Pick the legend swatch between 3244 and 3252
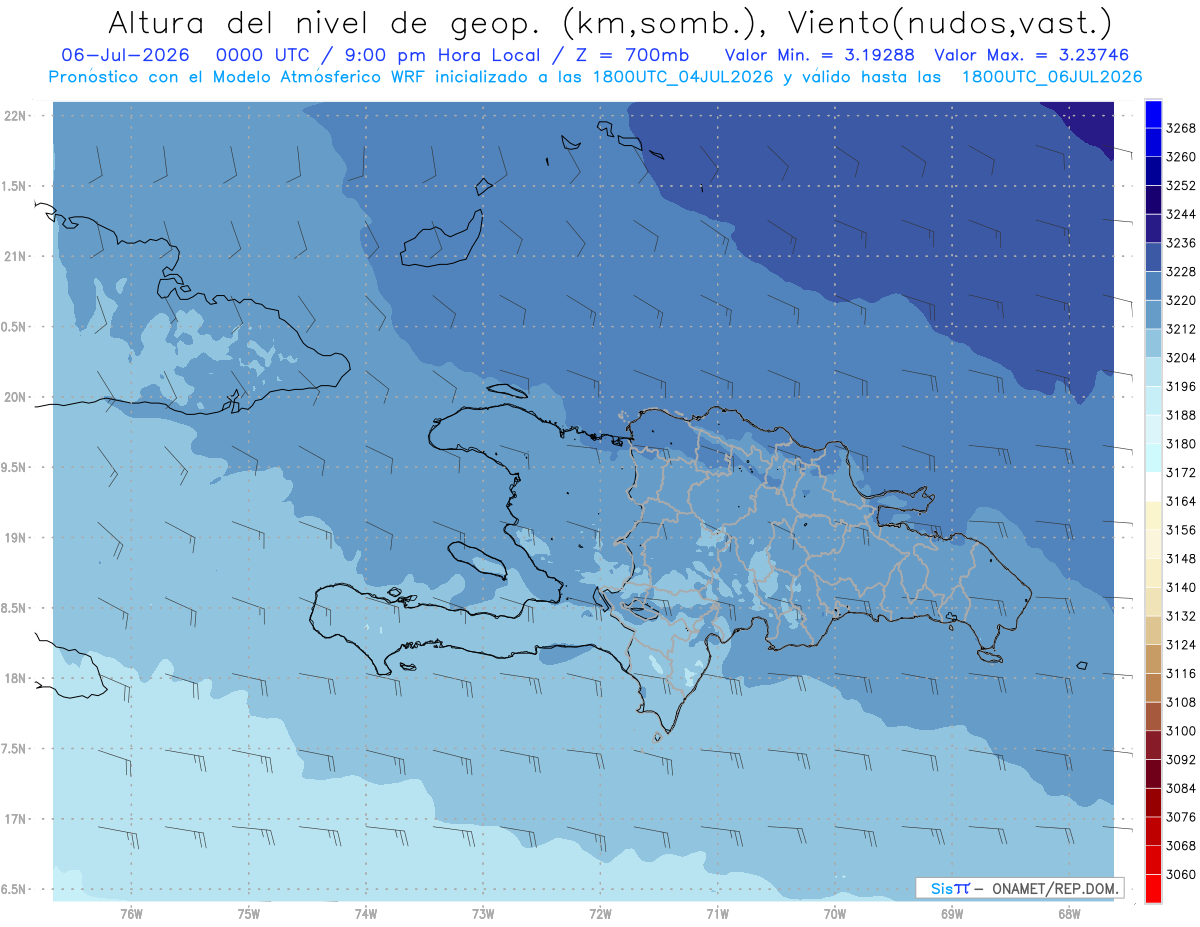The height and width of the screenshot is (927, 1200). pos(1153,200)
